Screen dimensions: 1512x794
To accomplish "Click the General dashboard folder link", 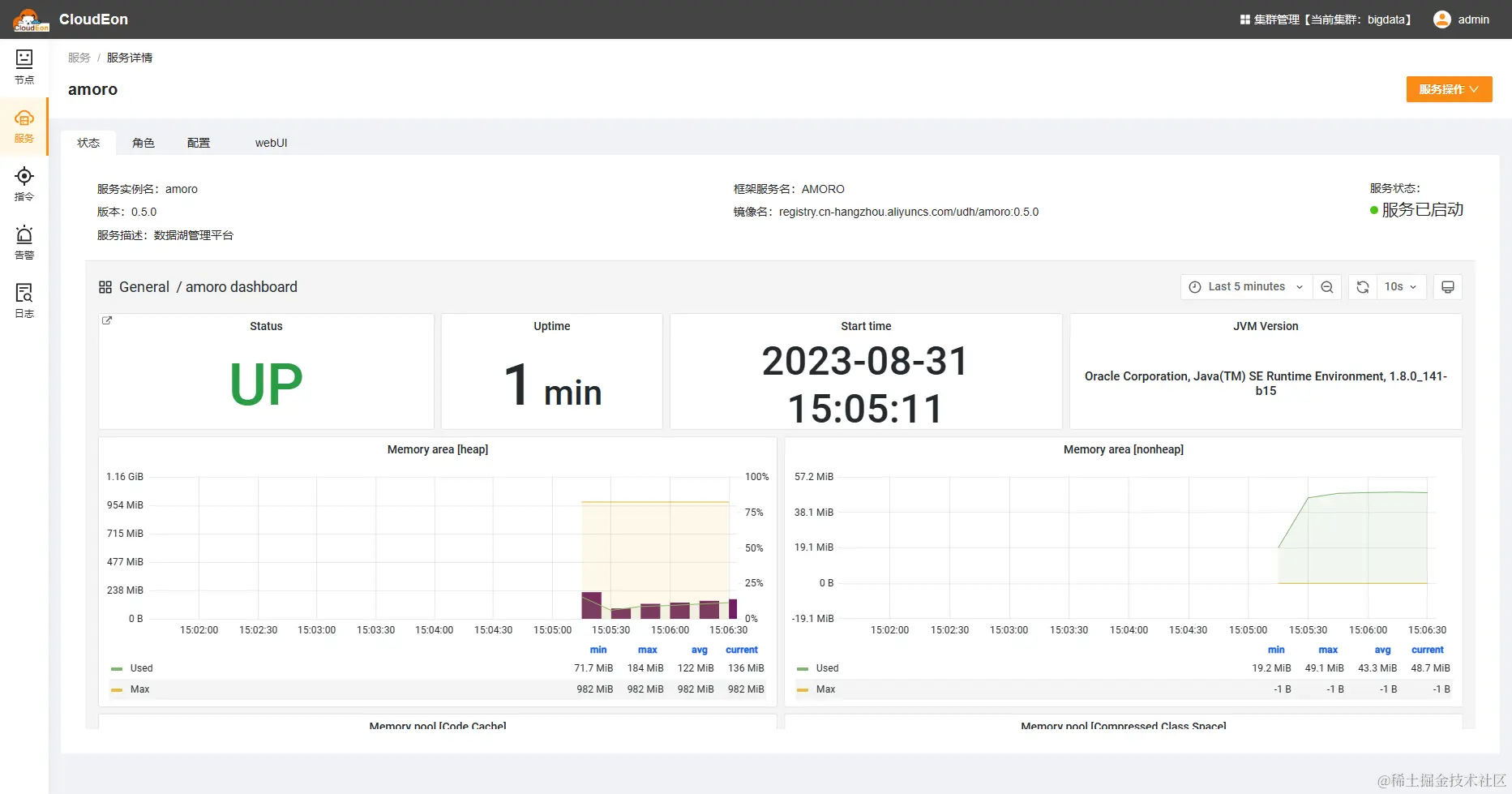I will 144,287.
